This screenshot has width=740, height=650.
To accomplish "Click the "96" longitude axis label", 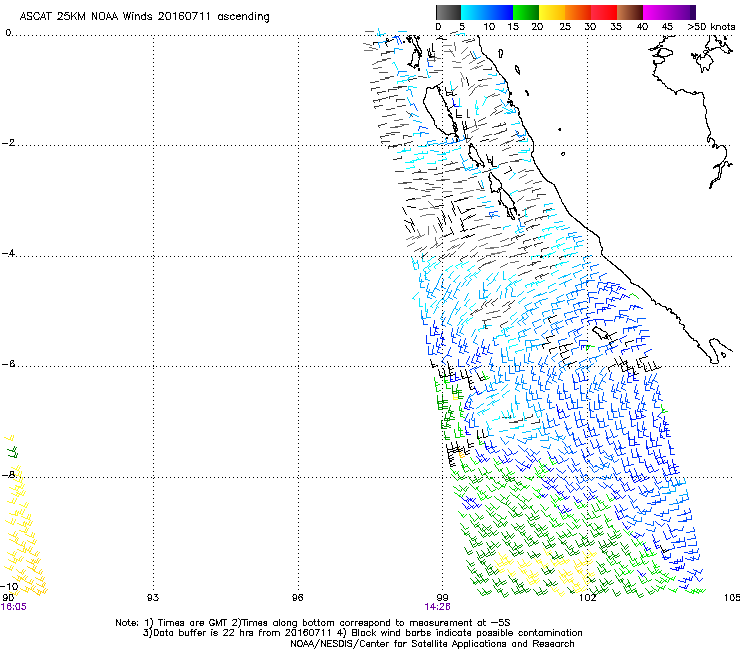I will [x=297, y=598].
